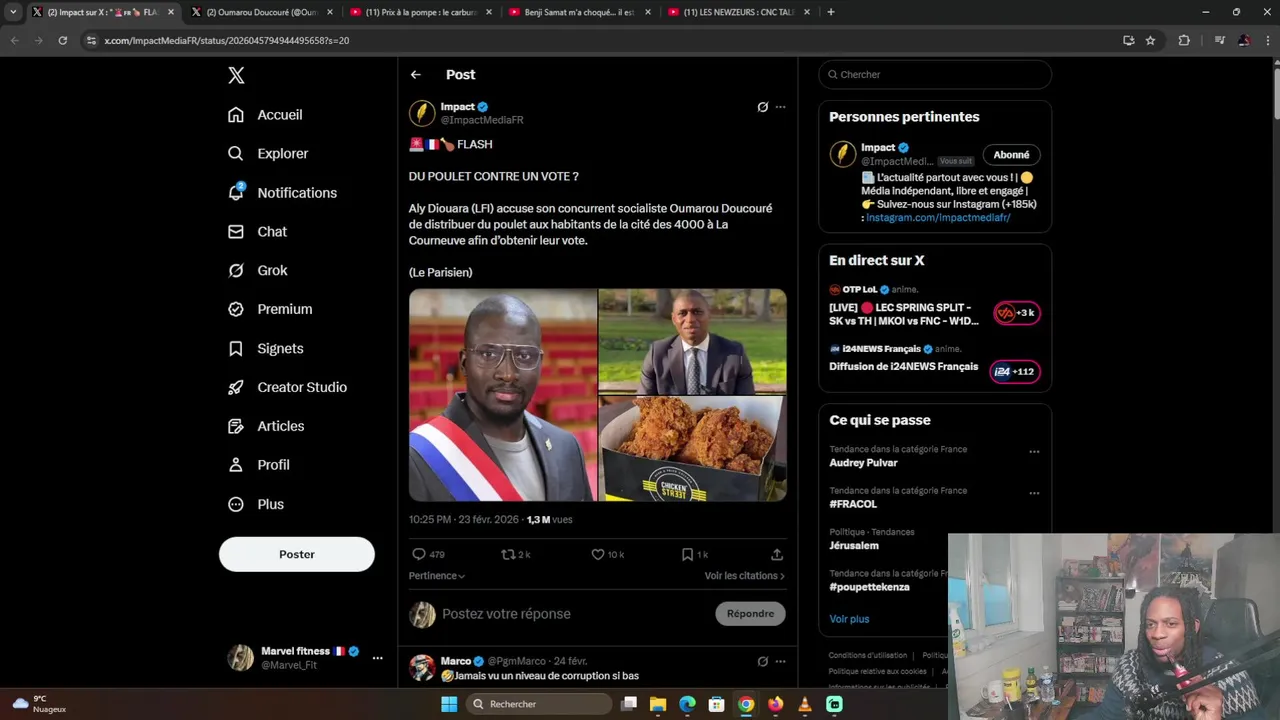Click the Impact profile avatar on post

coord(422,113)
